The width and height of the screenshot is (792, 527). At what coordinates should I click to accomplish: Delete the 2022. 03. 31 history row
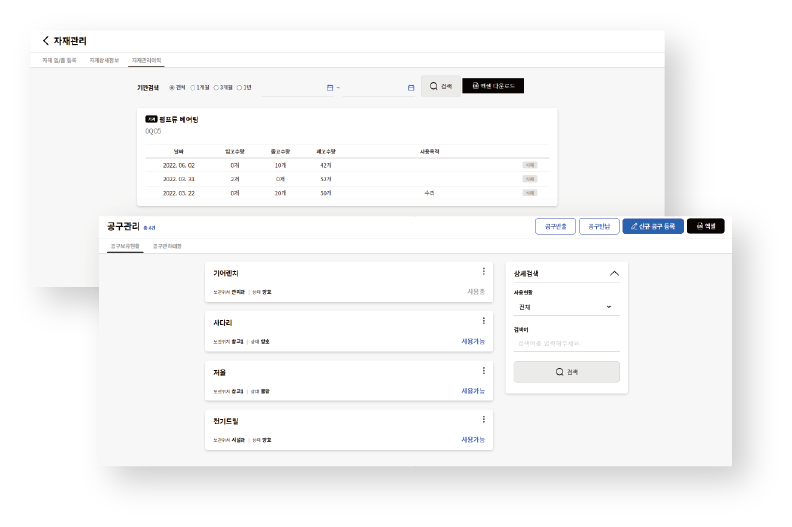tap(530, 179)
